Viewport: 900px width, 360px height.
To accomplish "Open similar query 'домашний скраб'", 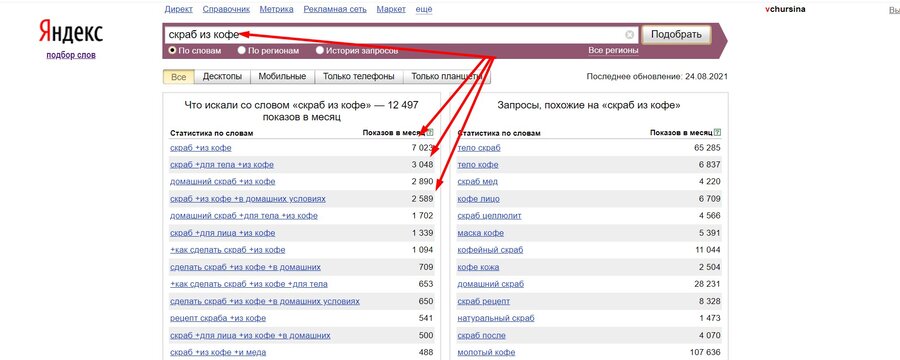I will tap(491, 284).
